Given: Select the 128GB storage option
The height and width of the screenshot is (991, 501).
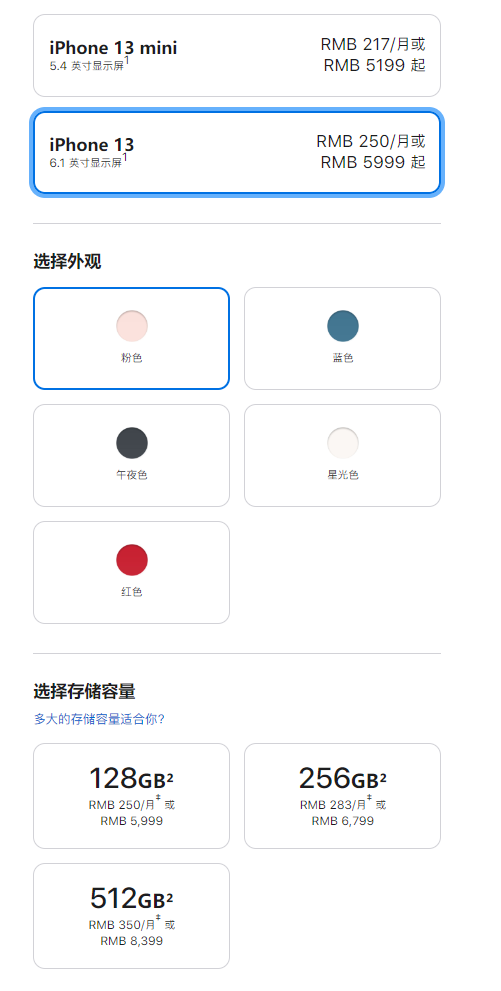Looking at the screenshot, I should [x=131, y=796].
